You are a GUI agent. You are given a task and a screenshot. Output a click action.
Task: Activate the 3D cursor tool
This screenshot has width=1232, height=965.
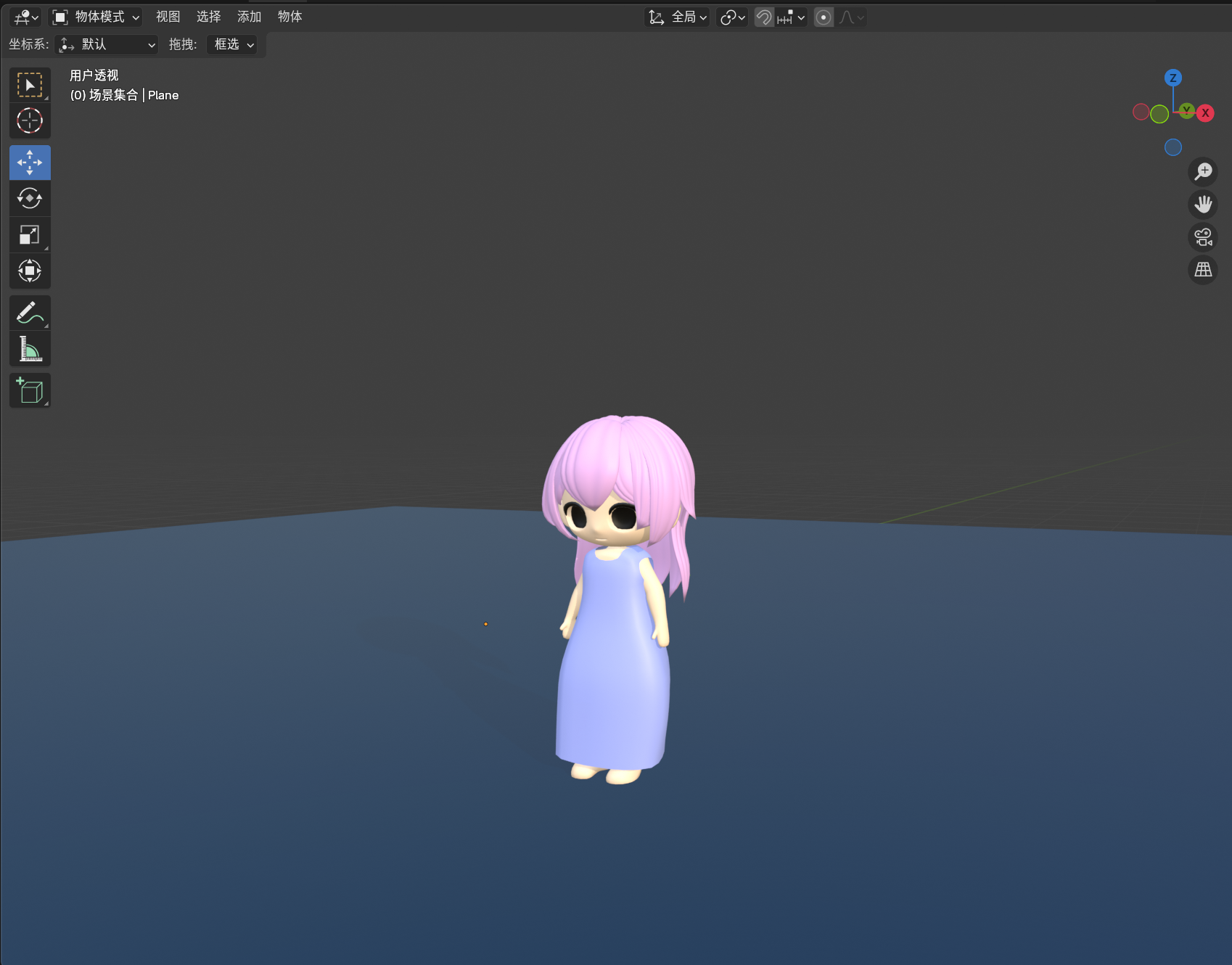(x=30, y=120)
